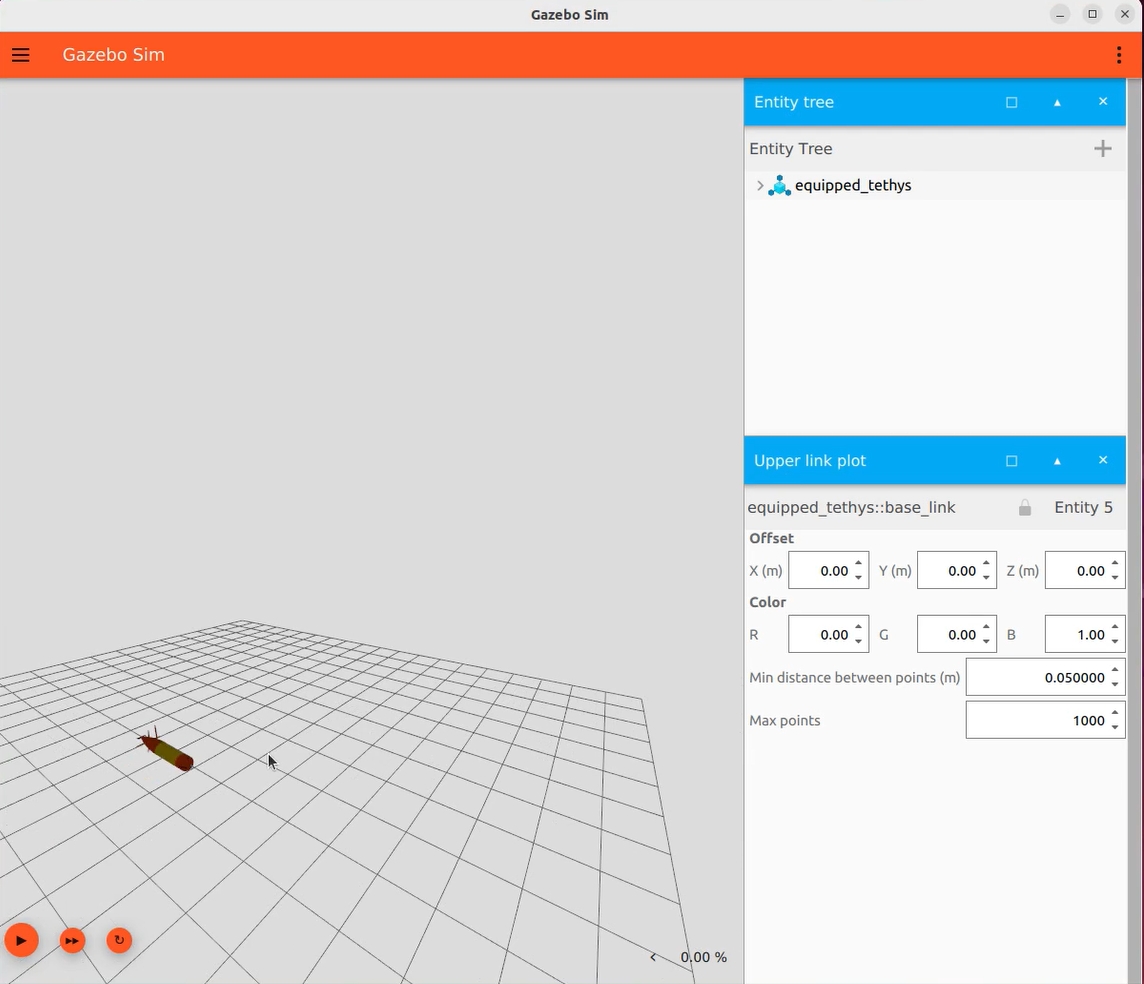
Task: Increase the Offset Y value
Action: pos(986,563)
